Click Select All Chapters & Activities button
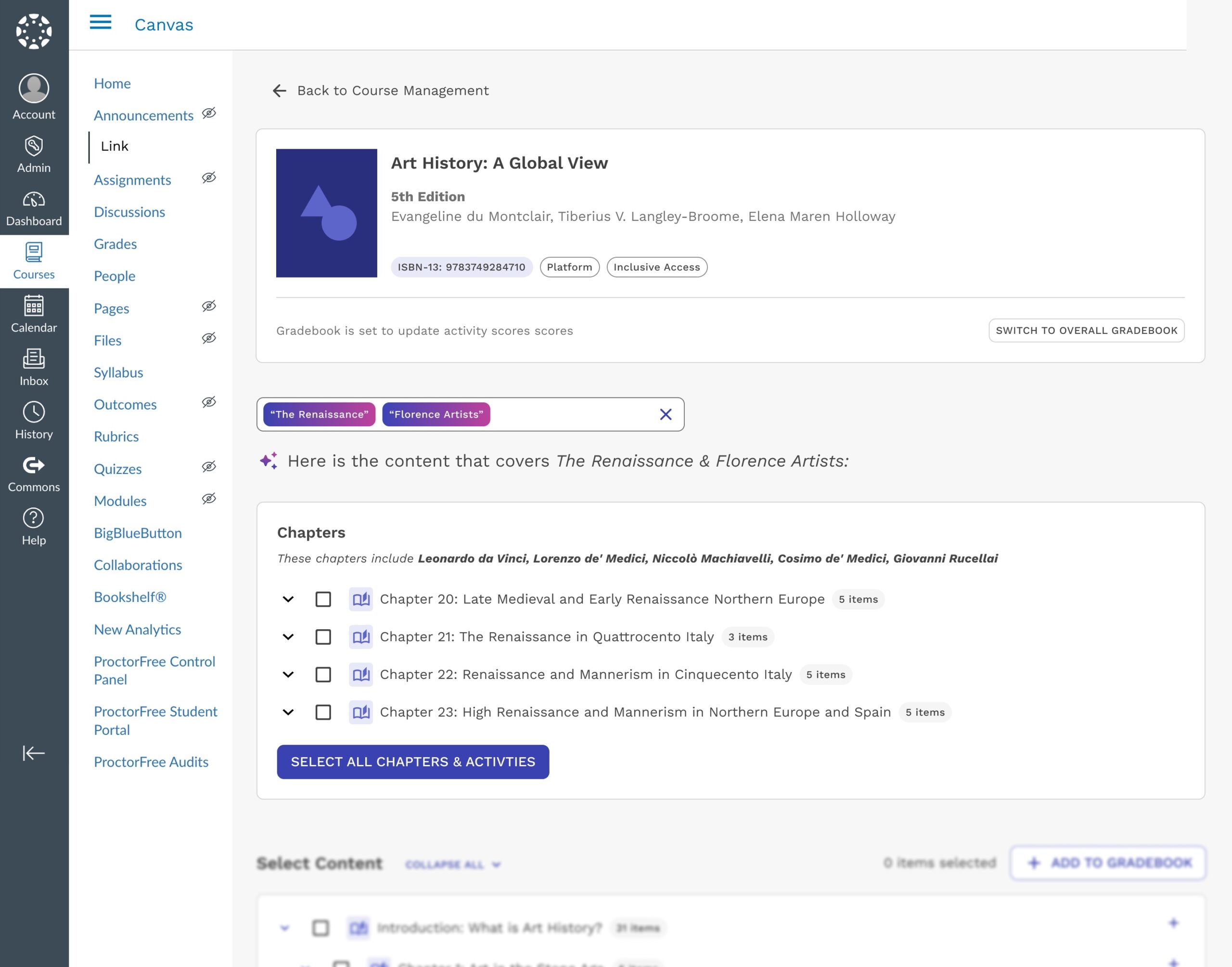Image resolution: width=1232 pixels, height=967 pixels. 413,762
